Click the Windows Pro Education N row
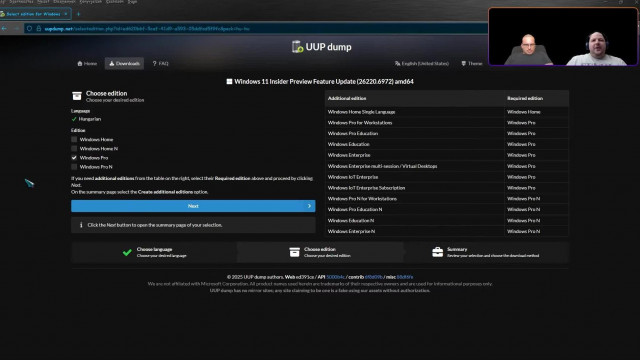Image resolution: width=640 pixels, height=360 pixels. click(x=447, y=209)
